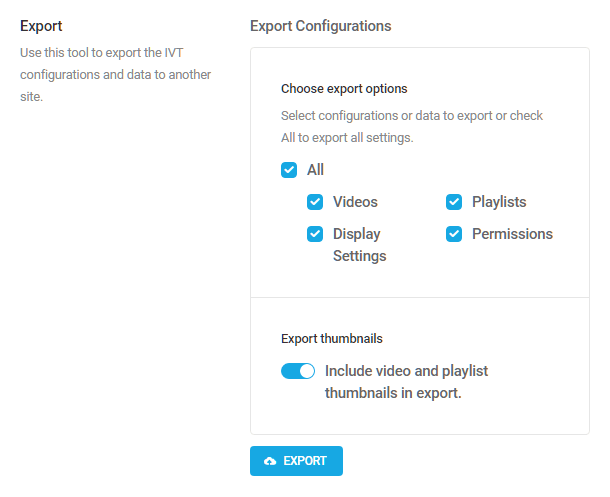Disable the Export thumbnails switch
Viewport: 610px width, 497px height.
[x=298, y=371]
